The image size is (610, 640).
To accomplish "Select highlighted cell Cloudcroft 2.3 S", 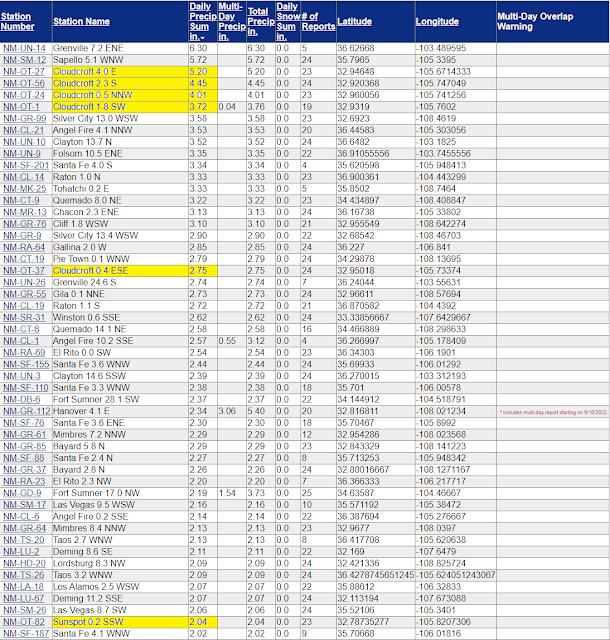I will point(120,83).
